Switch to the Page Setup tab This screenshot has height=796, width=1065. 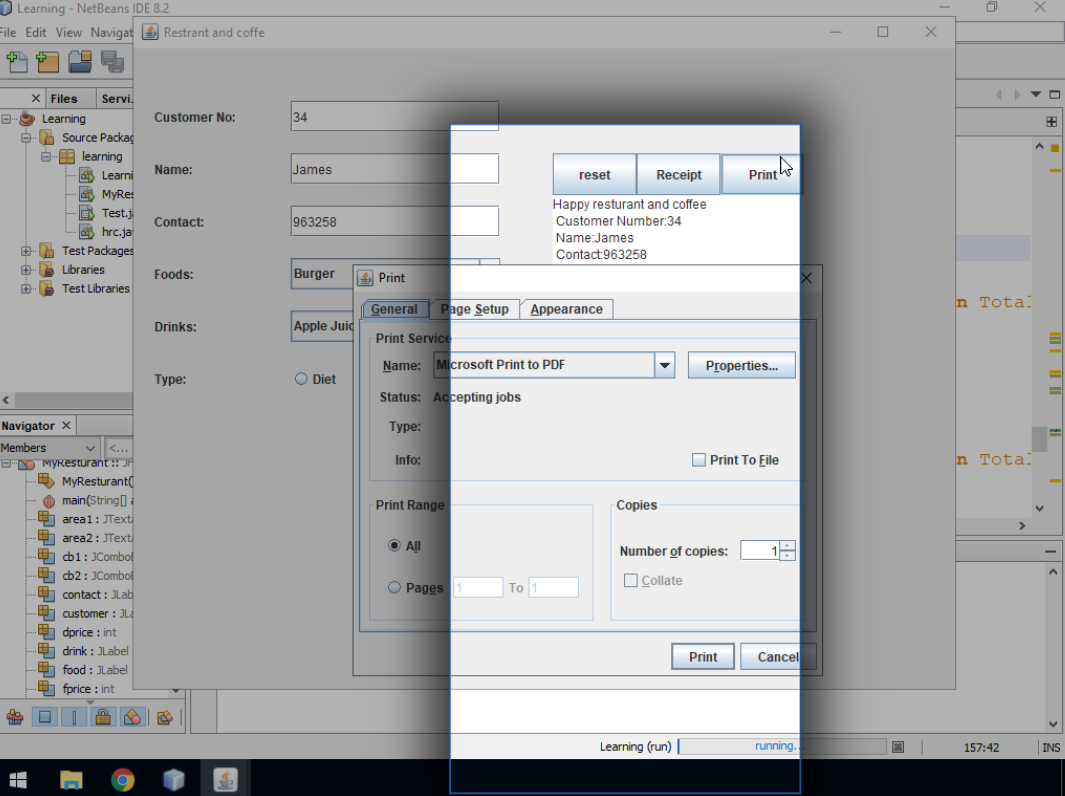pyautogui.click(x=475, y=309)
